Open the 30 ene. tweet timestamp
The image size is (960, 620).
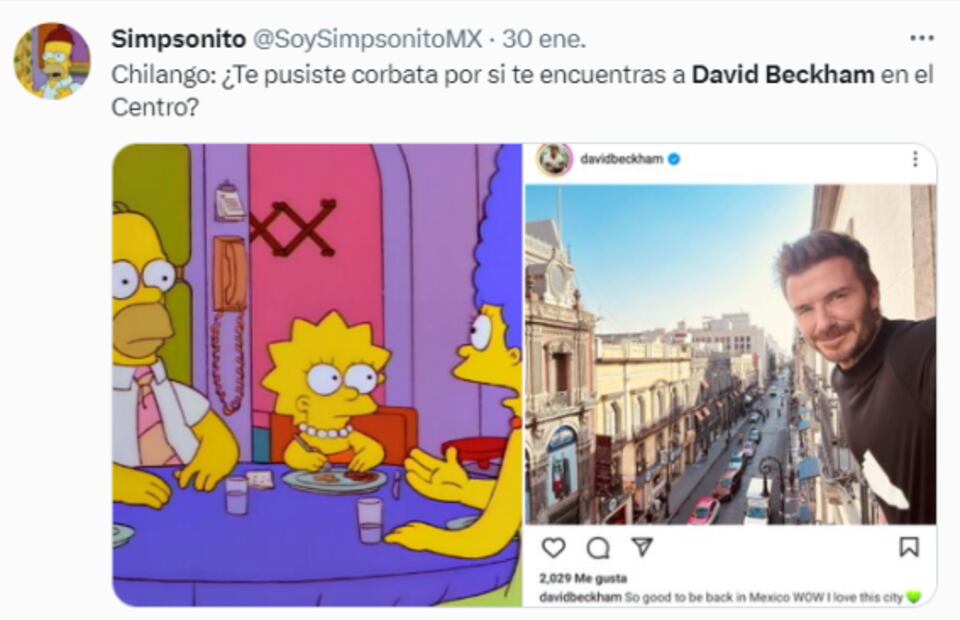pyautogui.click(x=544, y=39)
